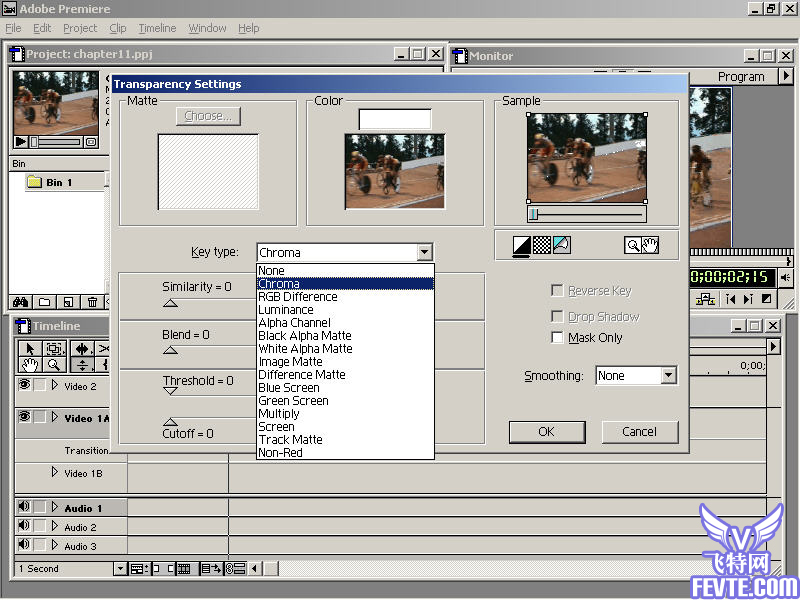Hide the Video 2 track eye icon
The width and height of the screenshot is (800, 600).
(x=24, y=385)
